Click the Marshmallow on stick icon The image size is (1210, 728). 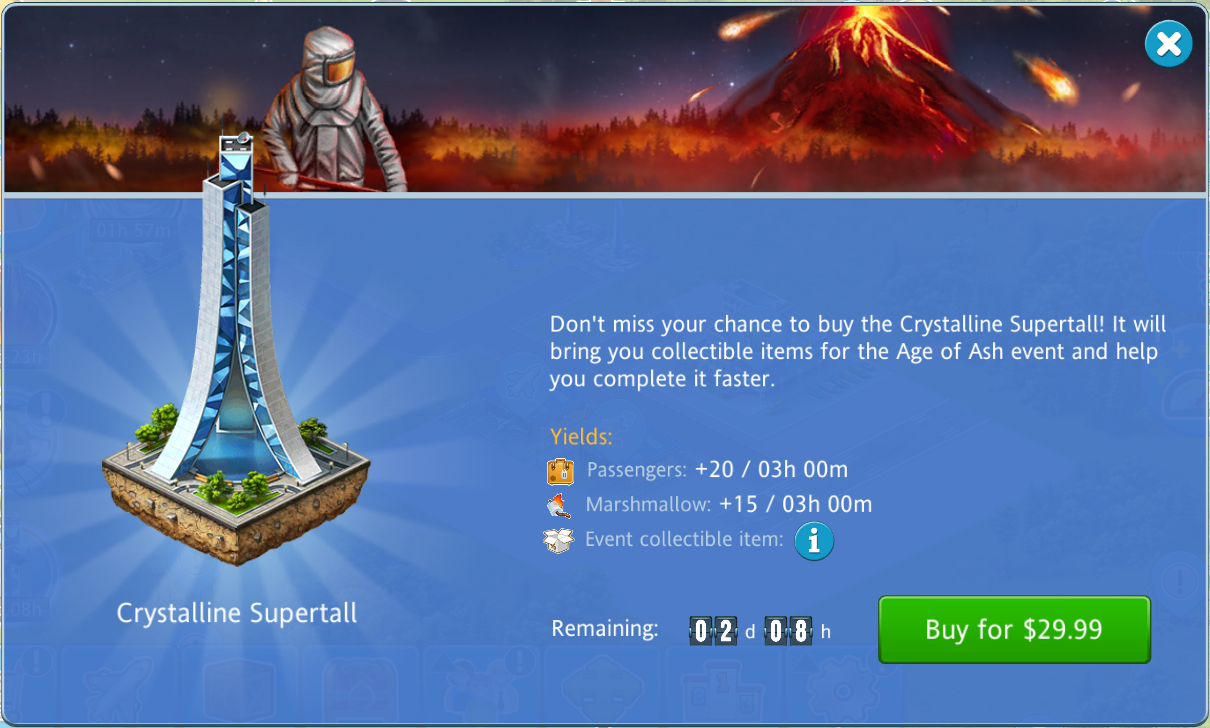click(x=559, y=505)
